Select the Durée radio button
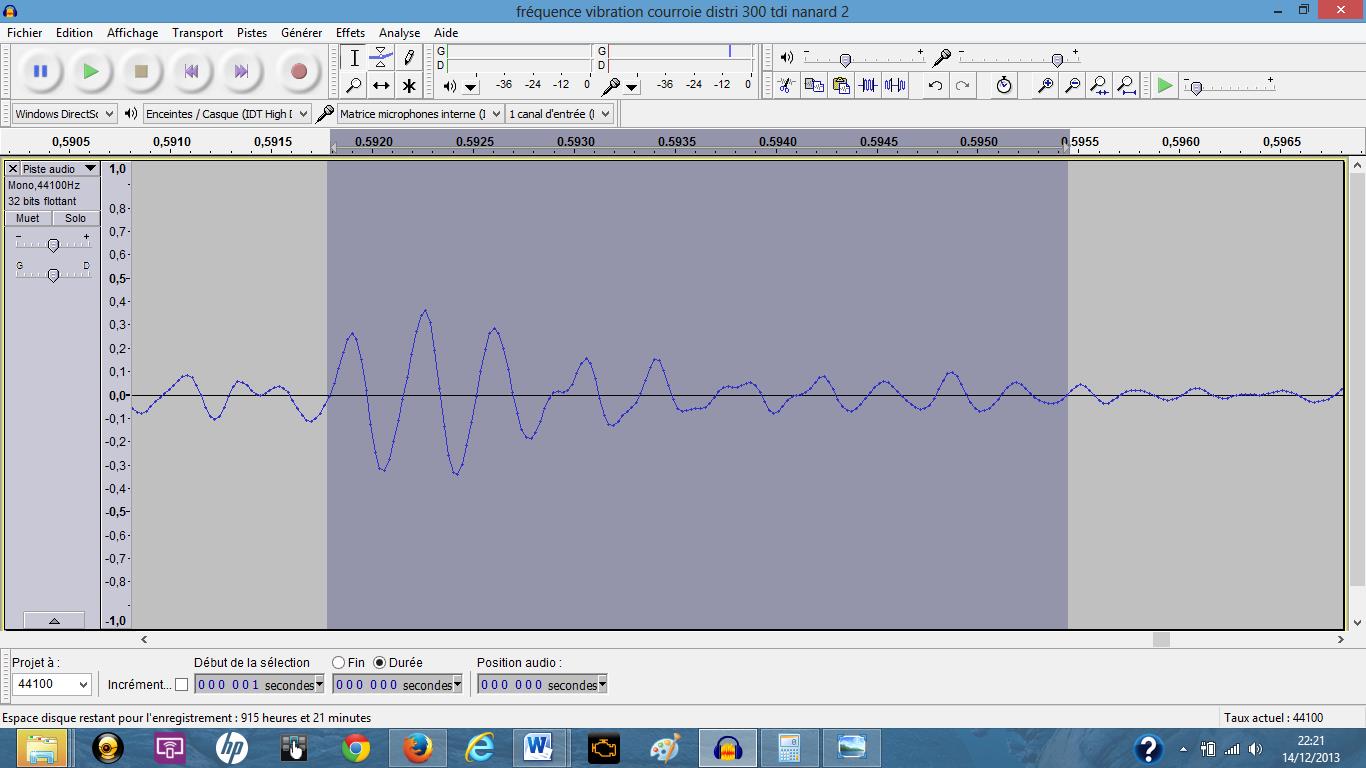Viewport: 1366px width, 768px height. [380, 662]
